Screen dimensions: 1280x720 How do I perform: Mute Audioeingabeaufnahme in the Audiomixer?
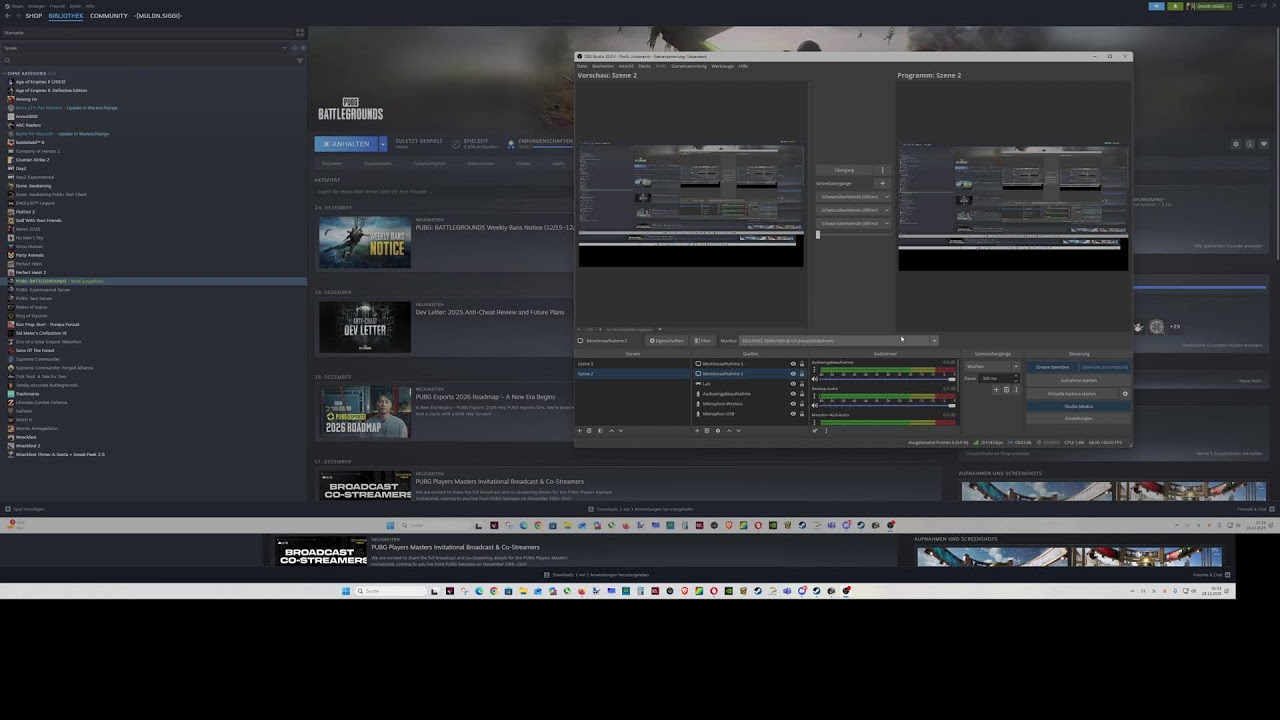815,379
